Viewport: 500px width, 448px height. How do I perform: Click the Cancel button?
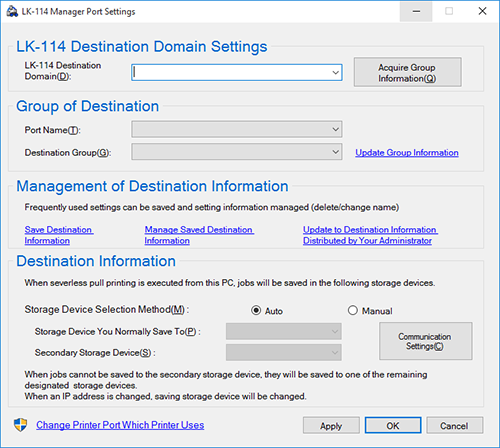(x=454, y=426)
